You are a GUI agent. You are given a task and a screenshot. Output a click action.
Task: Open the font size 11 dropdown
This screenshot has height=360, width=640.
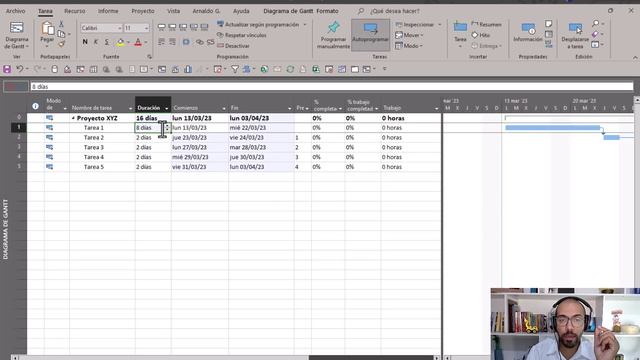(x=146, y=28)
